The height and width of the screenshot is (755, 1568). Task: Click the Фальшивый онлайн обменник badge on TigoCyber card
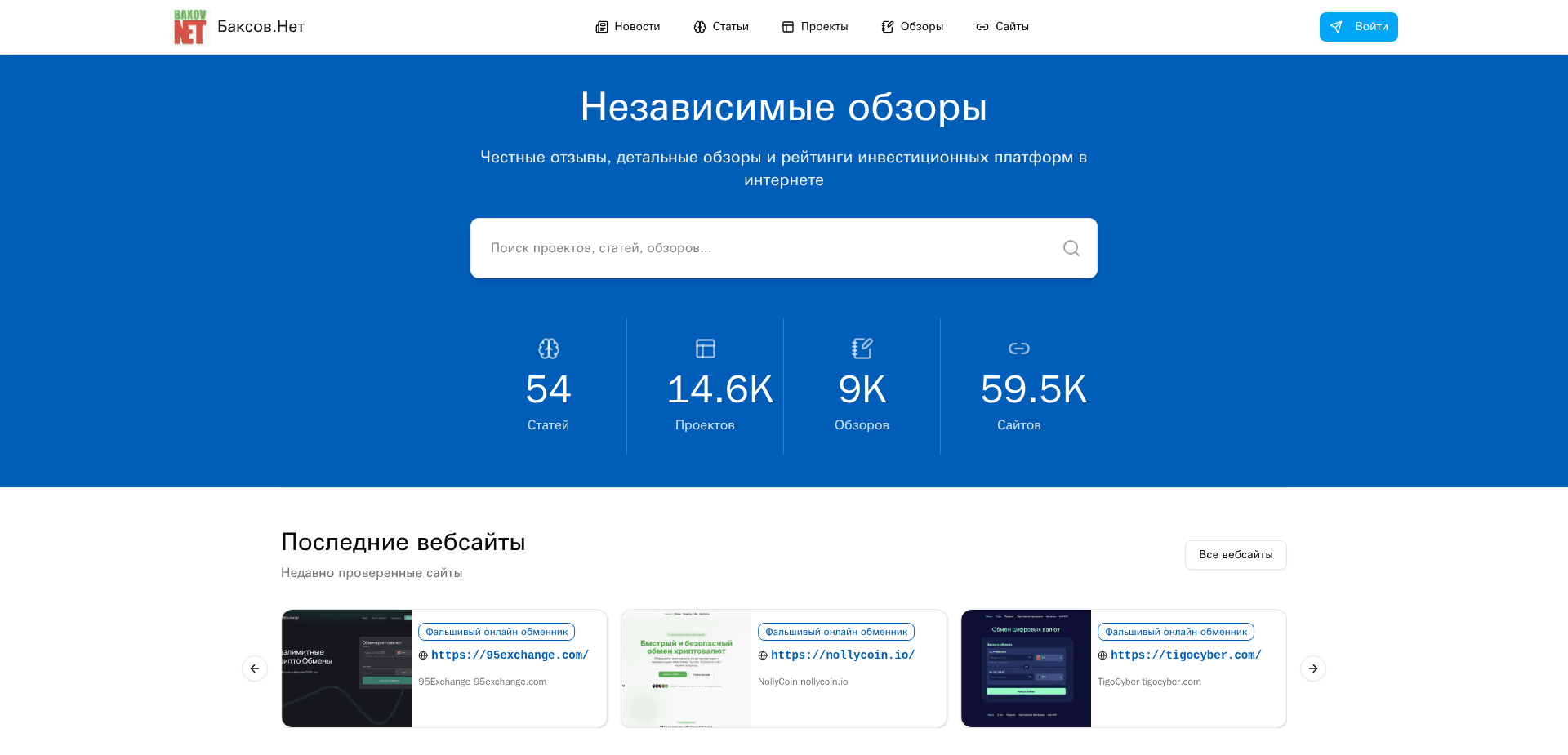click(x=1176, y=631)
